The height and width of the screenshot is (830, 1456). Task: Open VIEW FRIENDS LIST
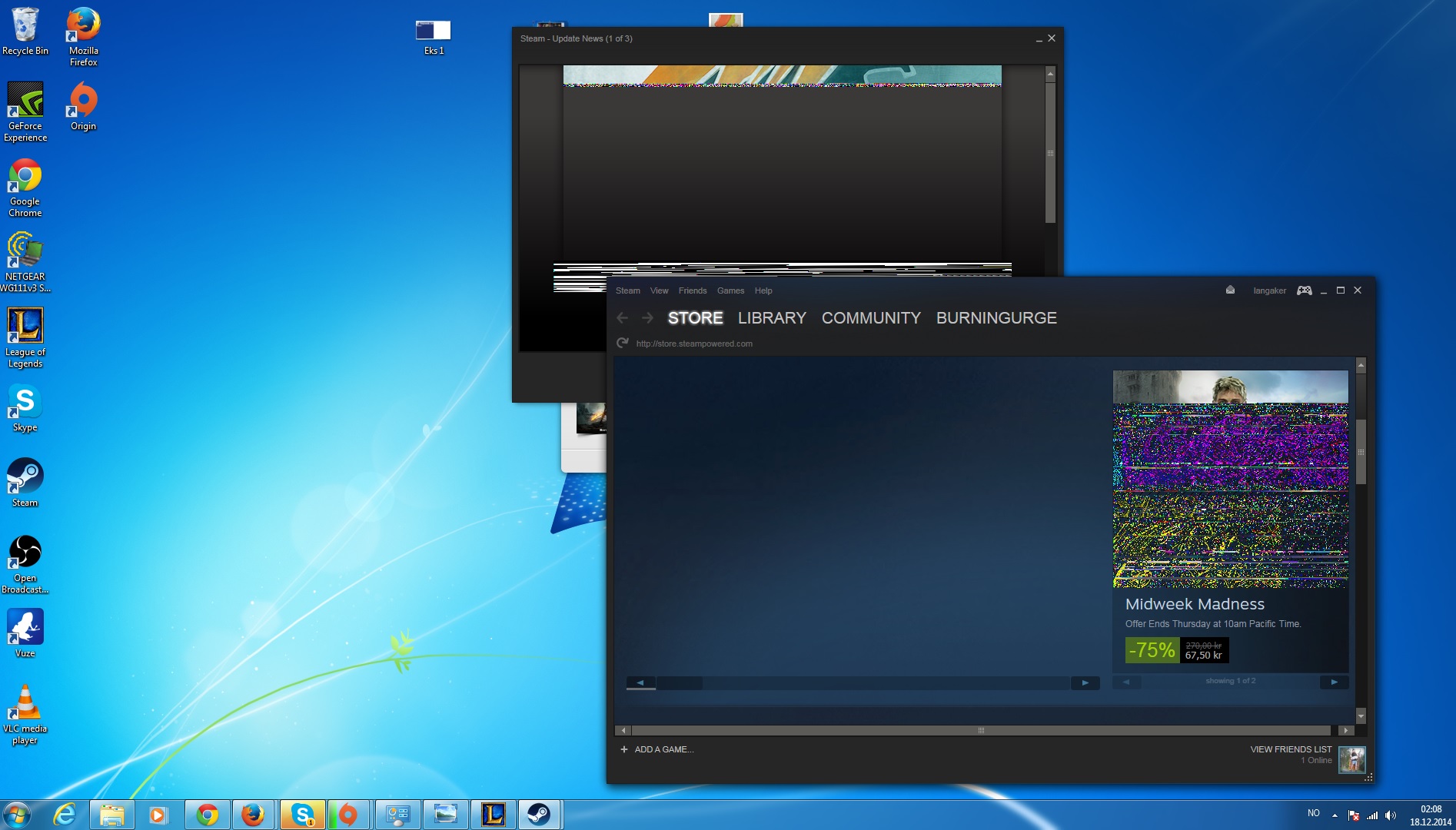[1291, 749]
